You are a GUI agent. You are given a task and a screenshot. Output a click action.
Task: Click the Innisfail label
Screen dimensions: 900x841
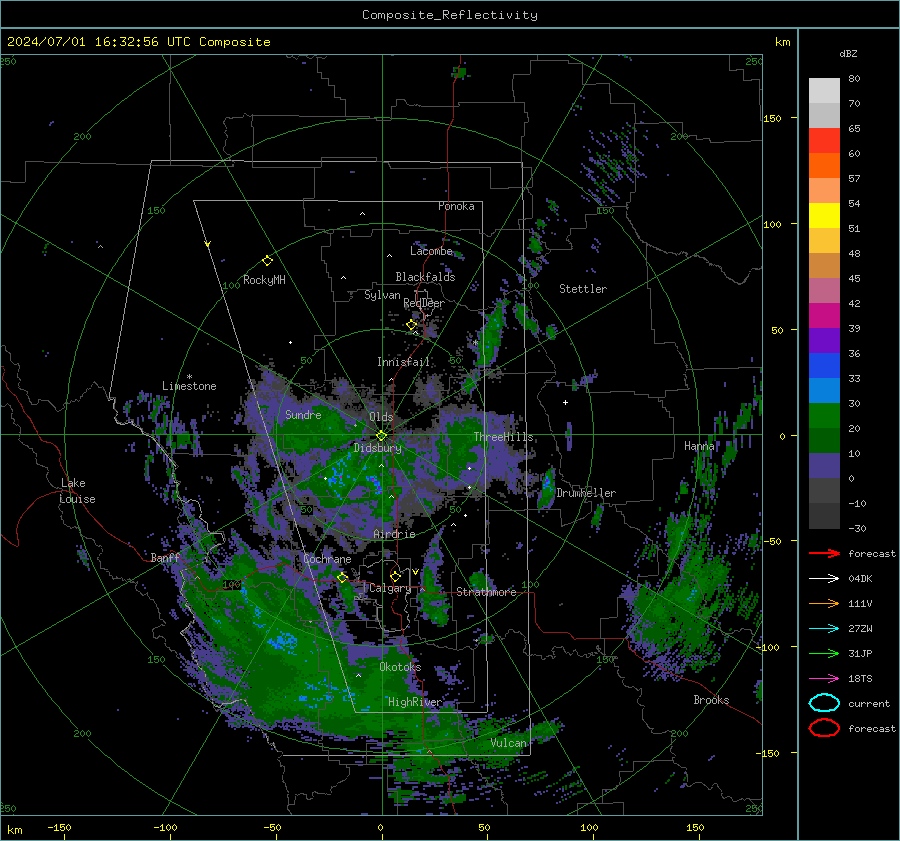(x=403, y=362)
